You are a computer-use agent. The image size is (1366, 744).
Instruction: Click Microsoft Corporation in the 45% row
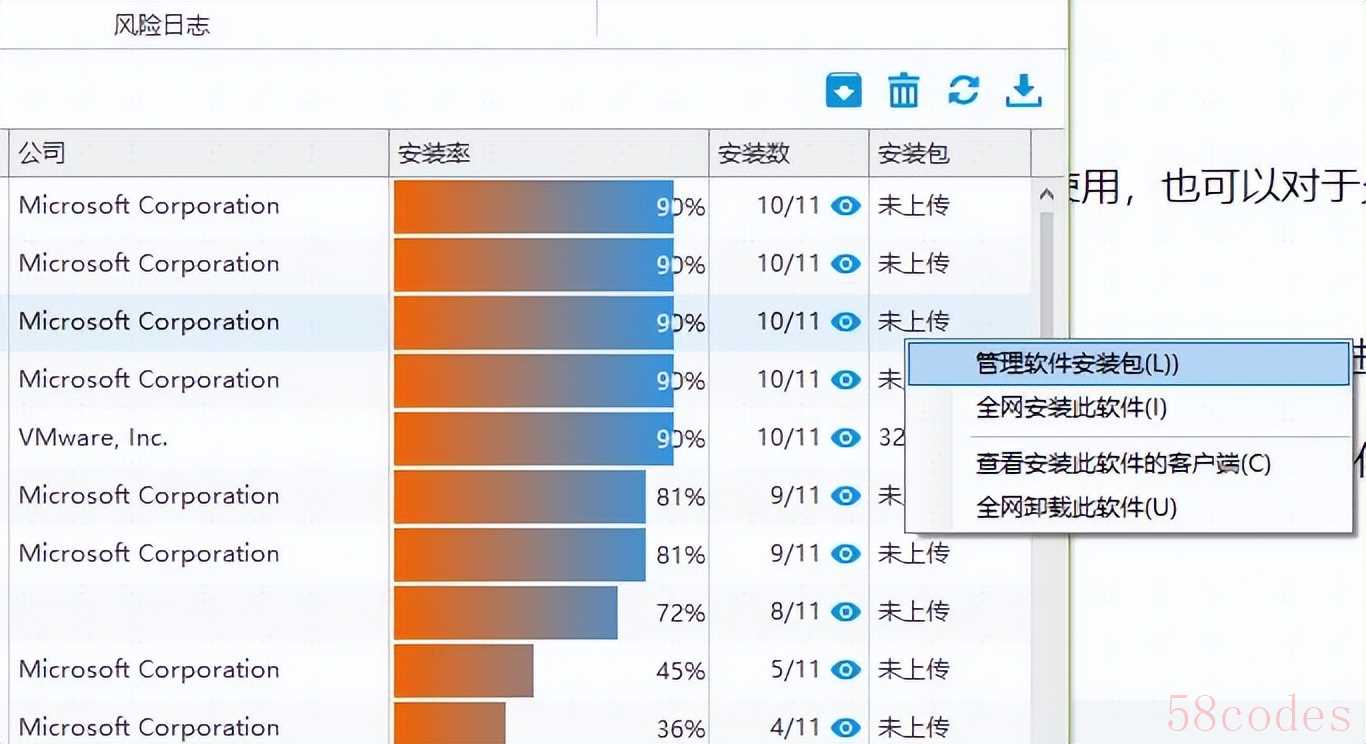(149, 670)
